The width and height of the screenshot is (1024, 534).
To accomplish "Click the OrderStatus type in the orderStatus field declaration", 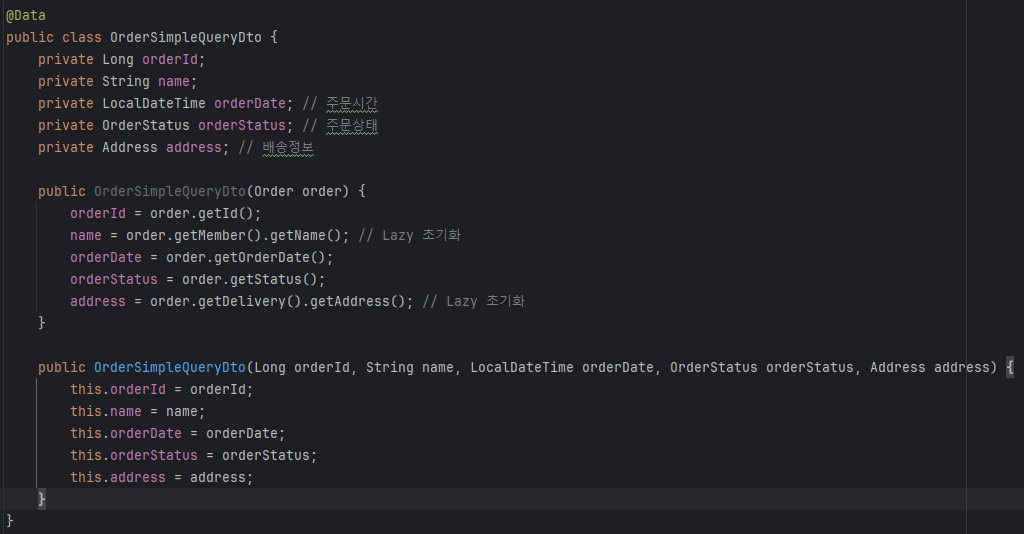I will [146, 125].
